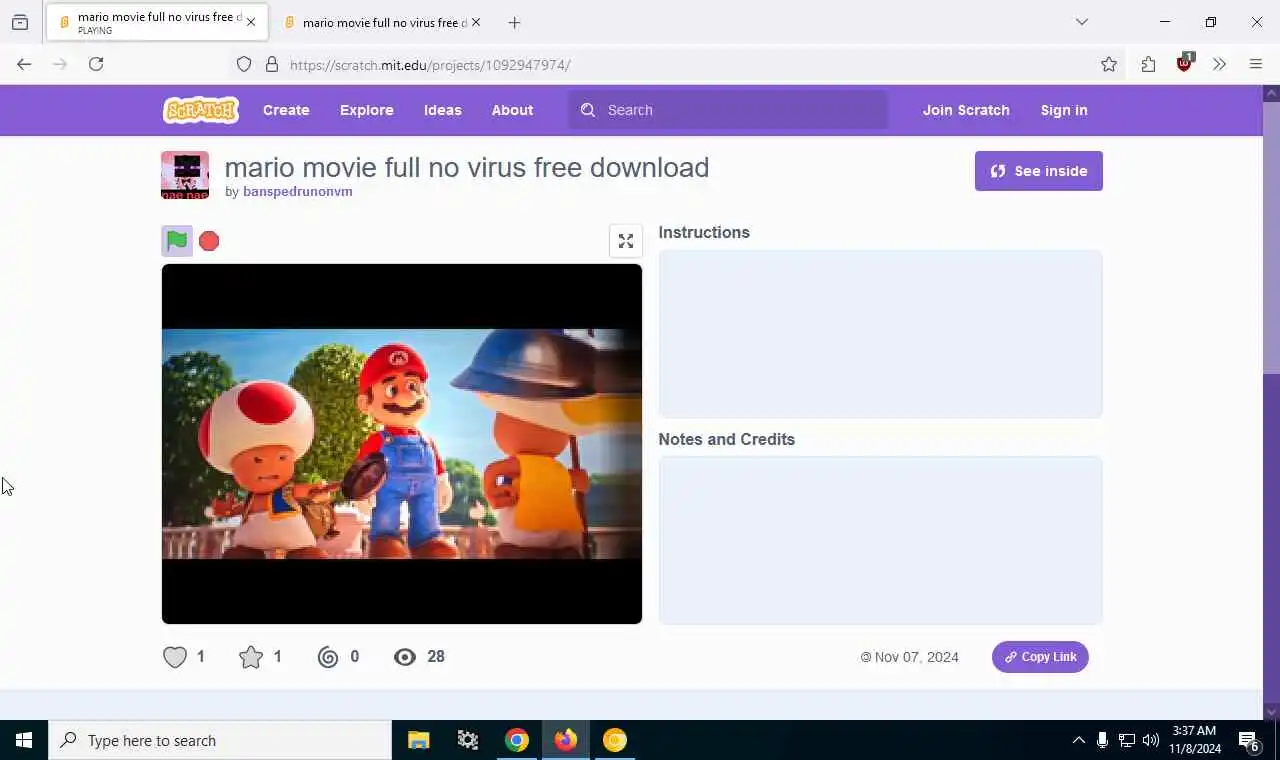Open Firefox application hamburger menu

tap(1256, 64)
